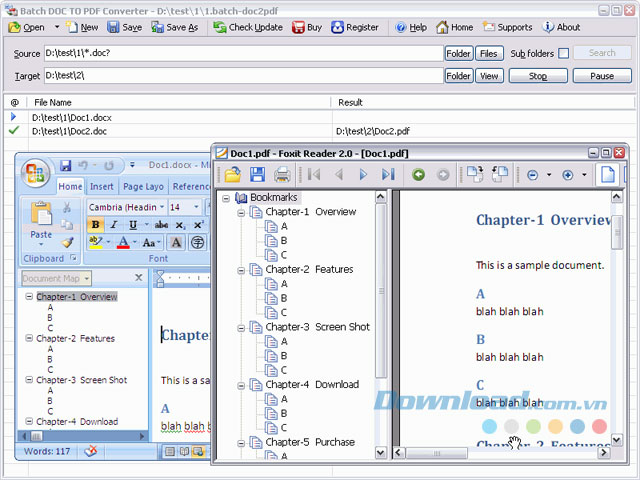Switch to the References tab in Word
The width and height of the screenshot is (640, 480).
191,187
